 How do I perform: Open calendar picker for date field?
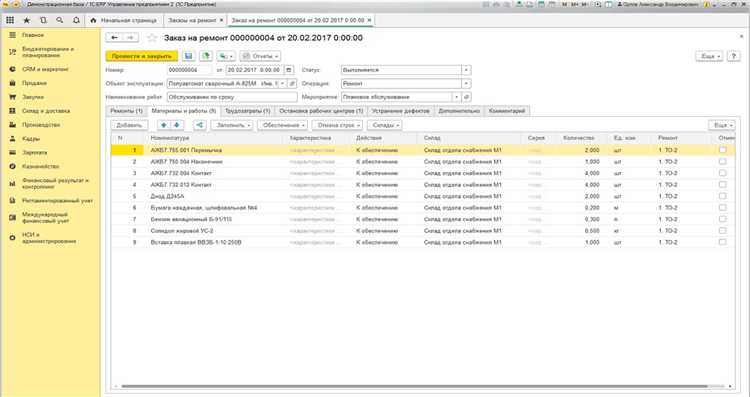click(288, 70)
